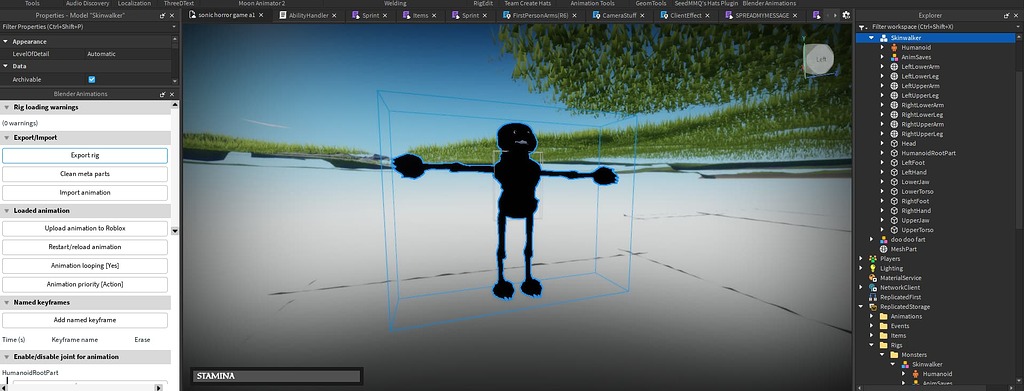
Task: Expand the LeftUpperArm node
Action: (882, 86)
